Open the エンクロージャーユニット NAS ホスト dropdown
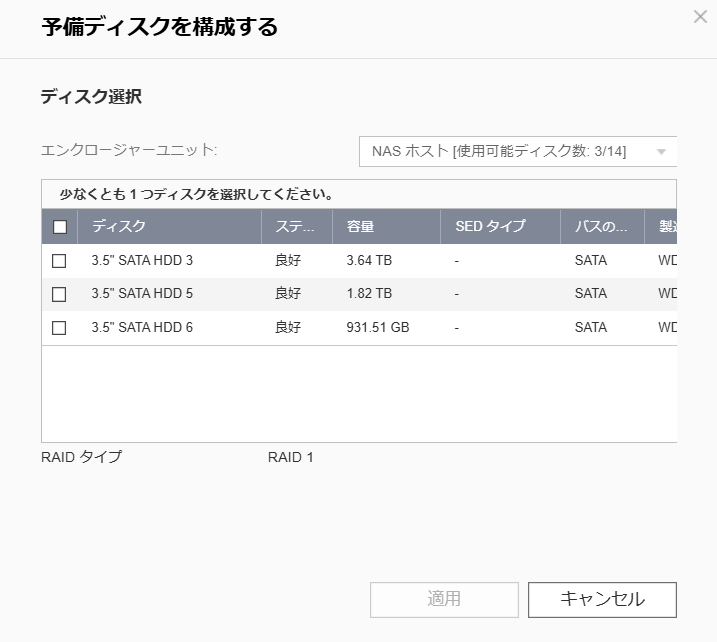Viewport: 717px width, 642px height. pos(518,151)
